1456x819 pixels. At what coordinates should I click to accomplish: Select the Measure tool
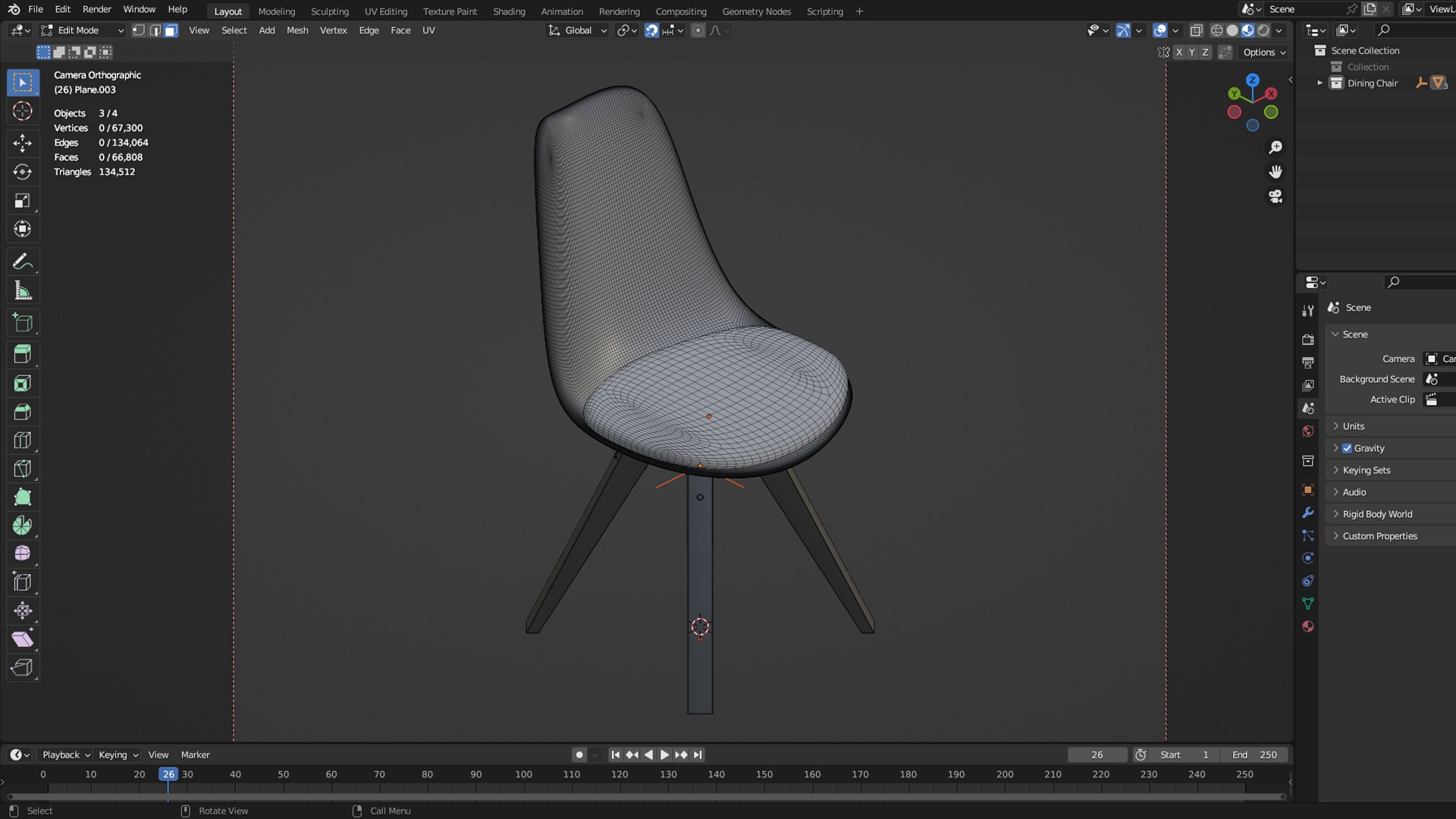(22, 290)
